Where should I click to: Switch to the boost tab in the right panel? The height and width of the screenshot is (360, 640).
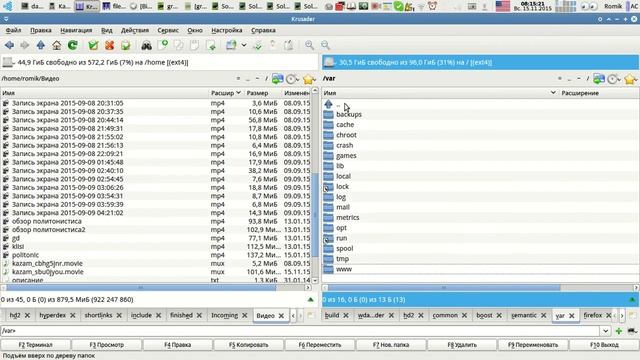click(484, 316)
